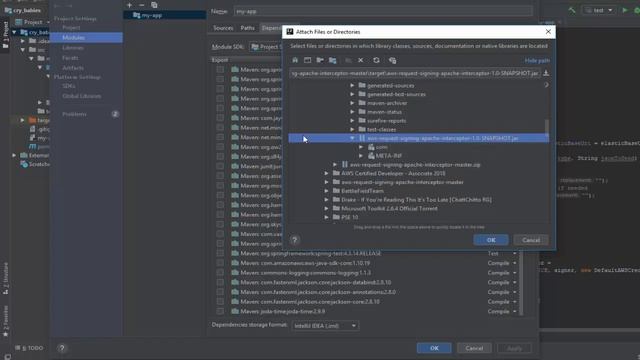Switch to the Sources tab
The height and width of the screenshot is (360, 640).
coord(223,28)
